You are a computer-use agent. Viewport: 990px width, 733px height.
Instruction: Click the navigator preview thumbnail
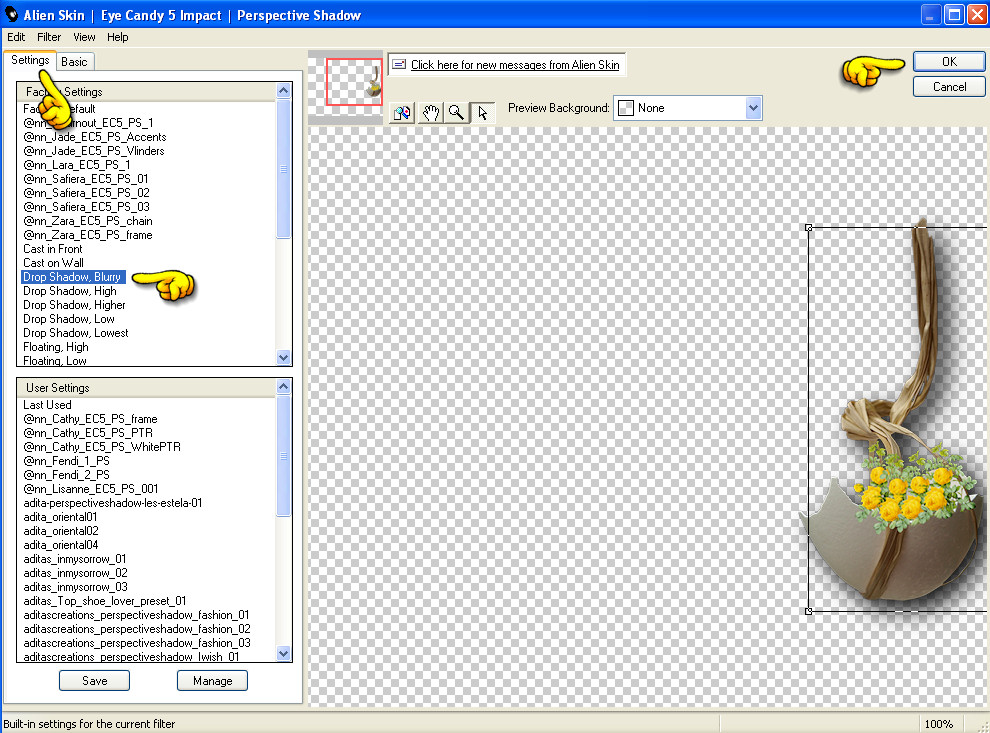pyautogui.click(x=345, y=87)
